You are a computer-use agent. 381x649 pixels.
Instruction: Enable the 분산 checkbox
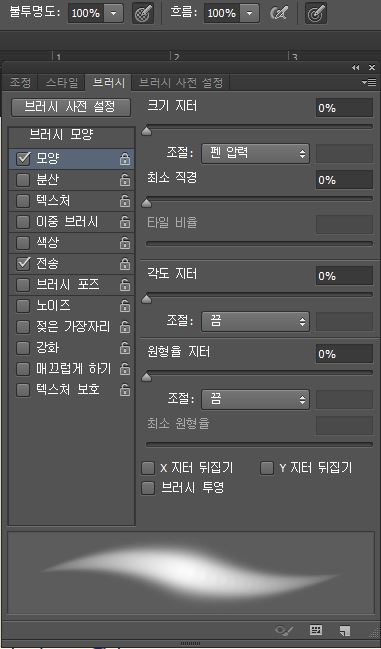[23, 180]
